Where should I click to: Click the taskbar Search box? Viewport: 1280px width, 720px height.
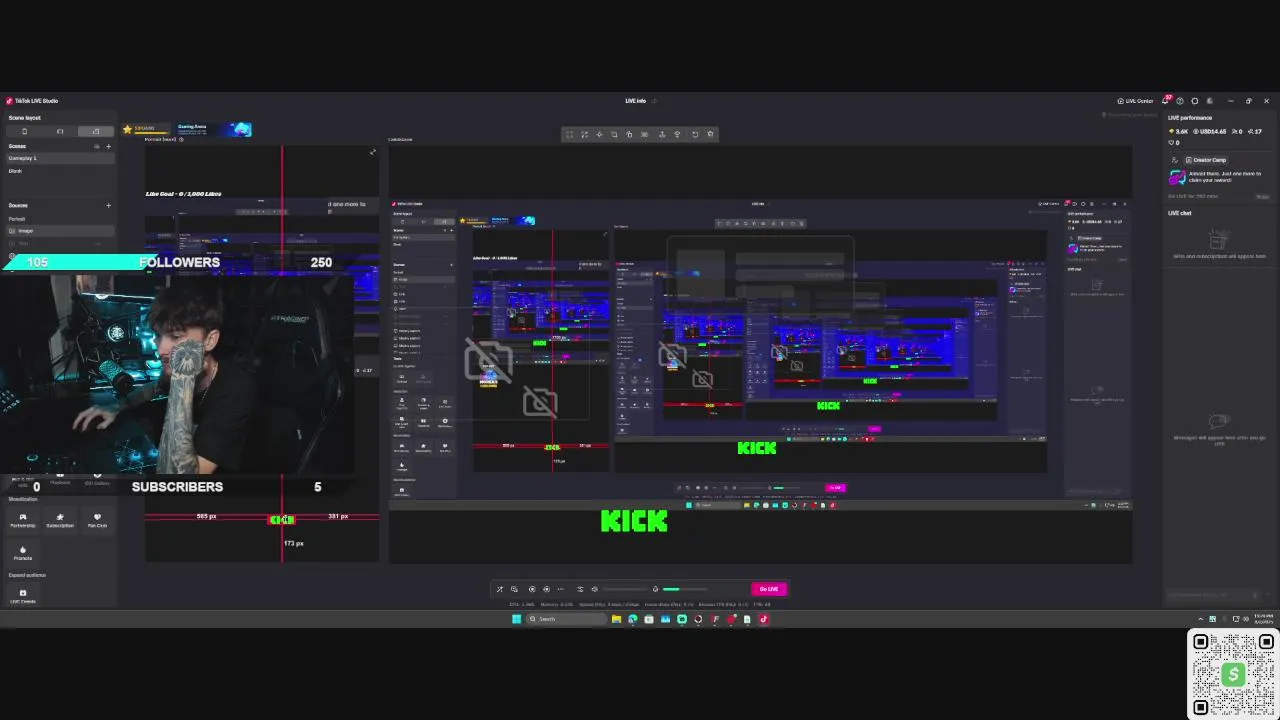point(566,619)
